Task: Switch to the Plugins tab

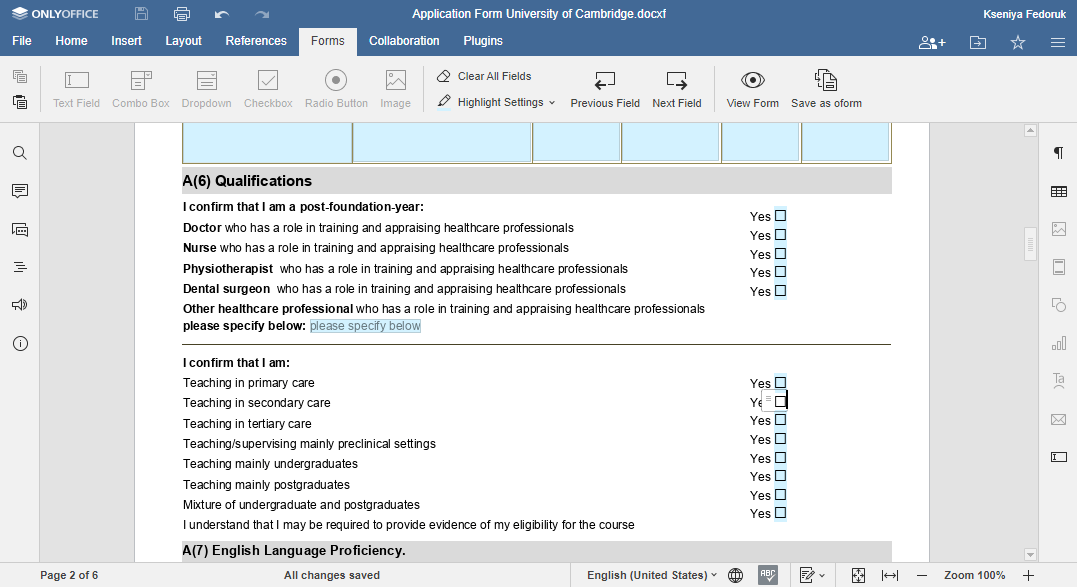Action: (483, 41)
